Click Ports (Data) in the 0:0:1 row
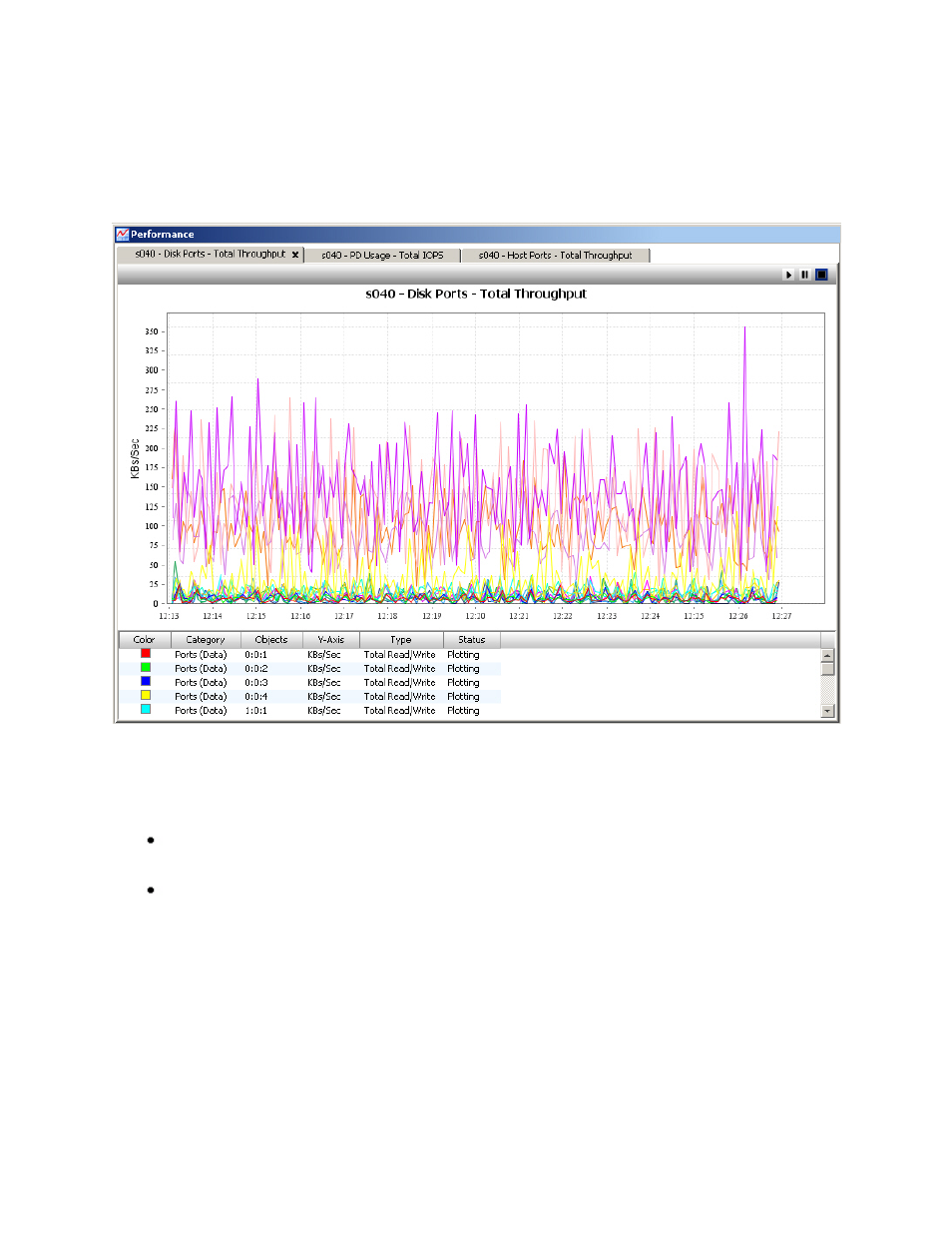Screen dimensions: 952x1233 [201, 655]
